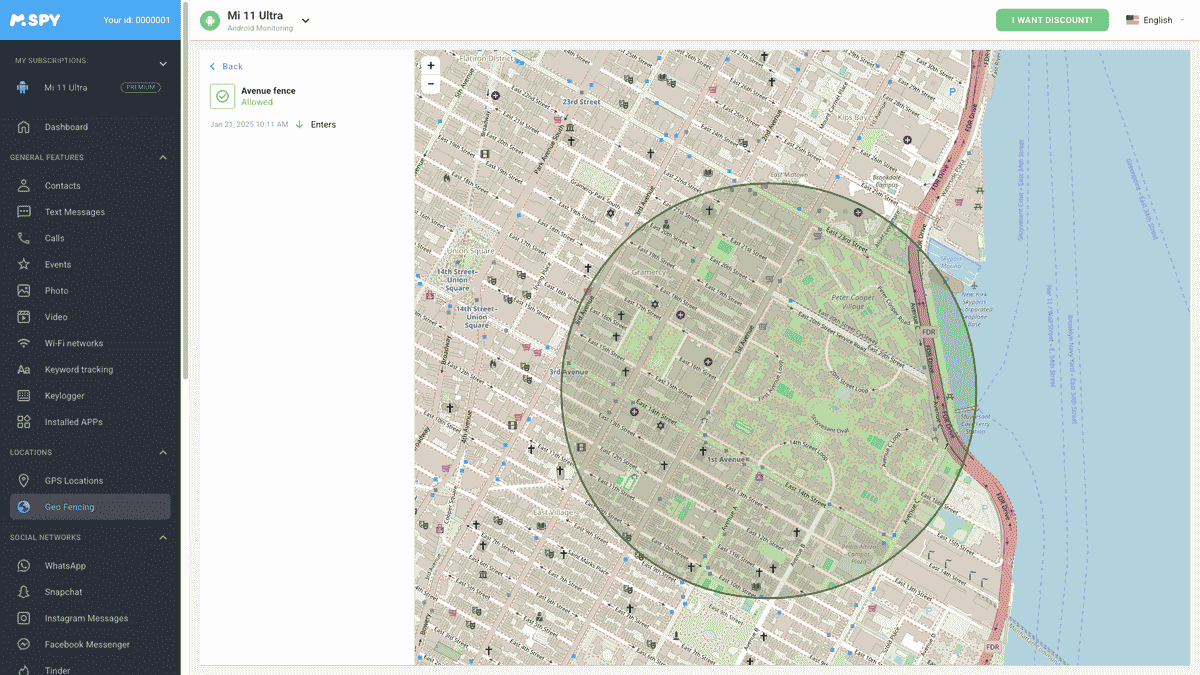Click the Back link above Avenue fence
This screenshot has height=675, width=1200.
[x=224, y=65]
